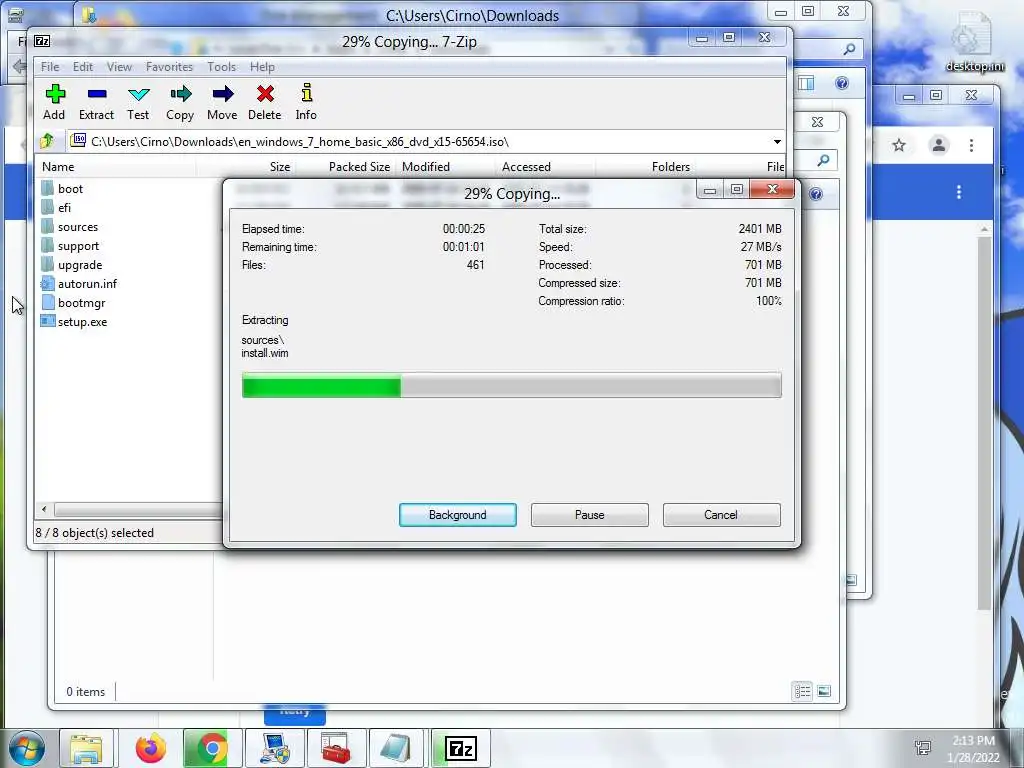The image size is (1024, 768).
Task: Click the horizontal scrollbar left arrow
Action: coord(44,509)
